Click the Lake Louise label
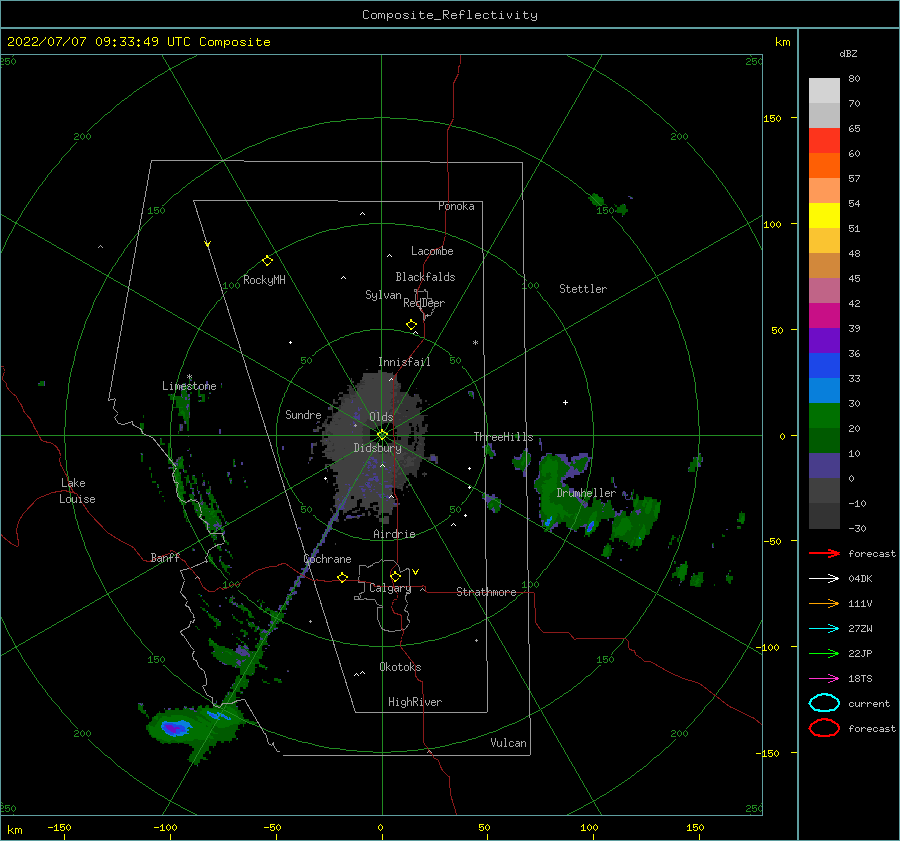The image size is (900, 841). coord(77,491)
